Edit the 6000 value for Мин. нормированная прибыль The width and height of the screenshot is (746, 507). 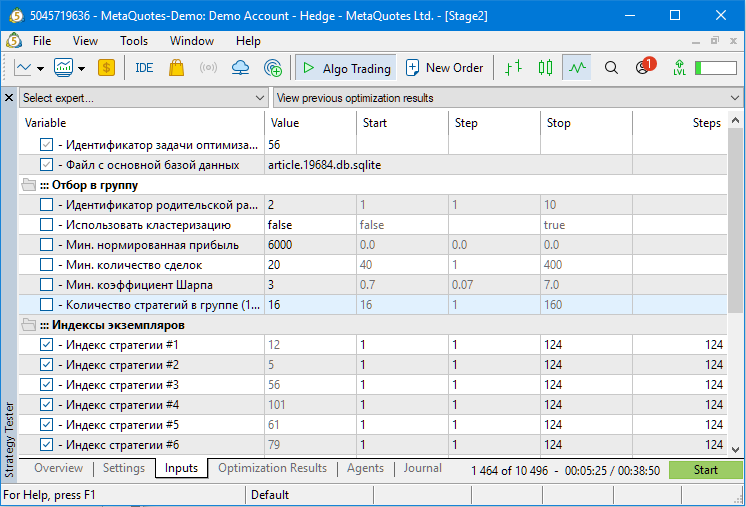point(310,245)
